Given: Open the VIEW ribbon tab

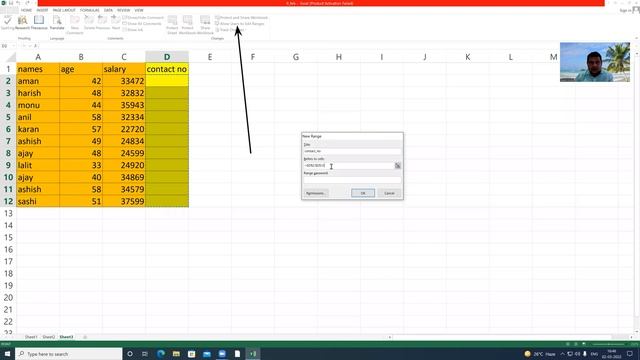Looking at the screenshot, I should [x=139, y=10].
